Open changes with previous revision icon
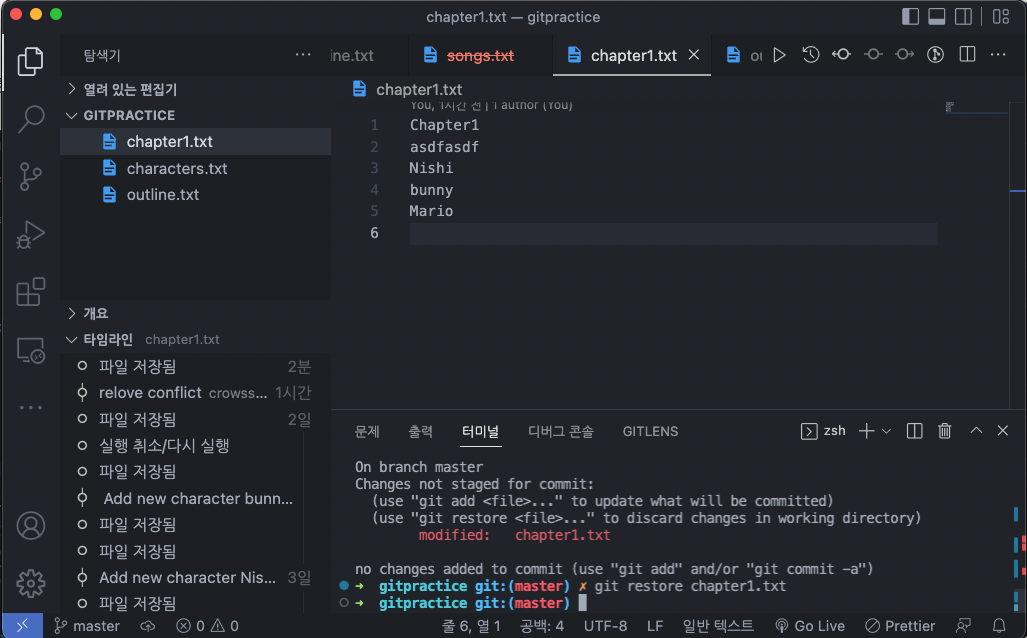 [x=841, y=54]
